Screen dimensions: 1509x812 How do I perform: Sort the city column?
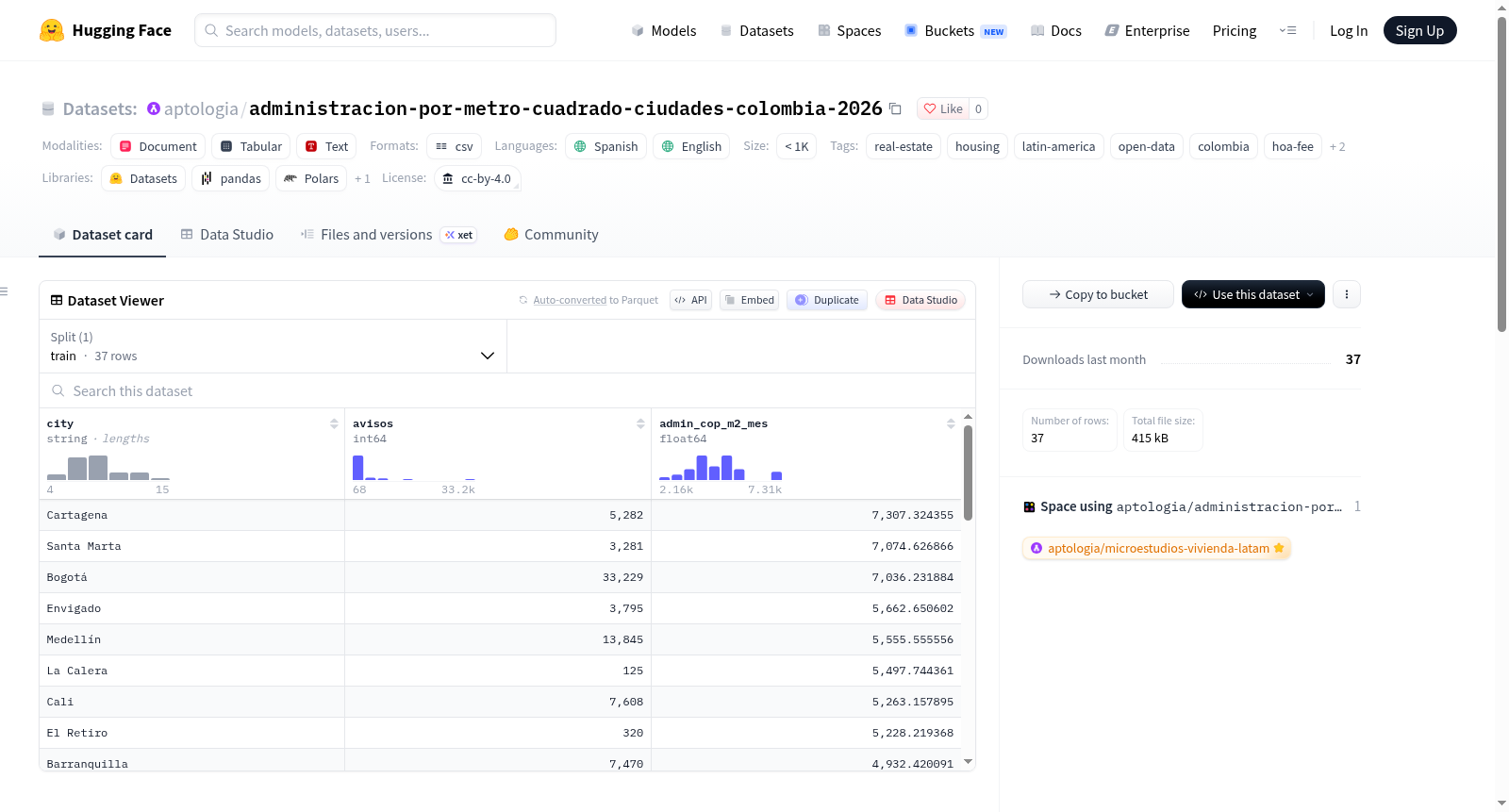coord(334,423)
